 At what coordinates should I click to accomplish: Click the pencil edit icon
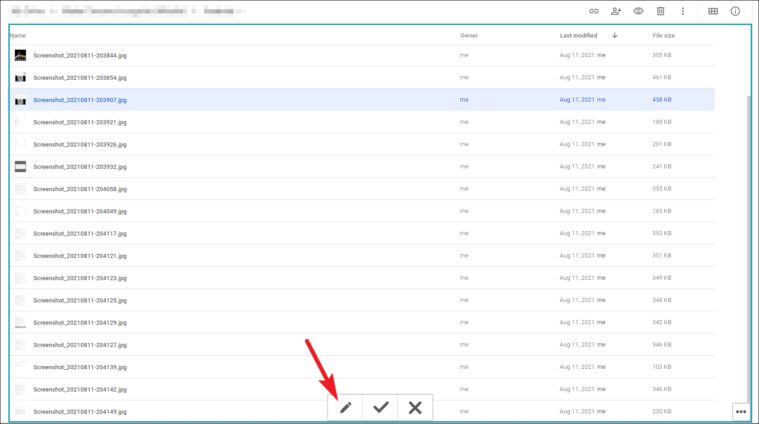[345, 408]
